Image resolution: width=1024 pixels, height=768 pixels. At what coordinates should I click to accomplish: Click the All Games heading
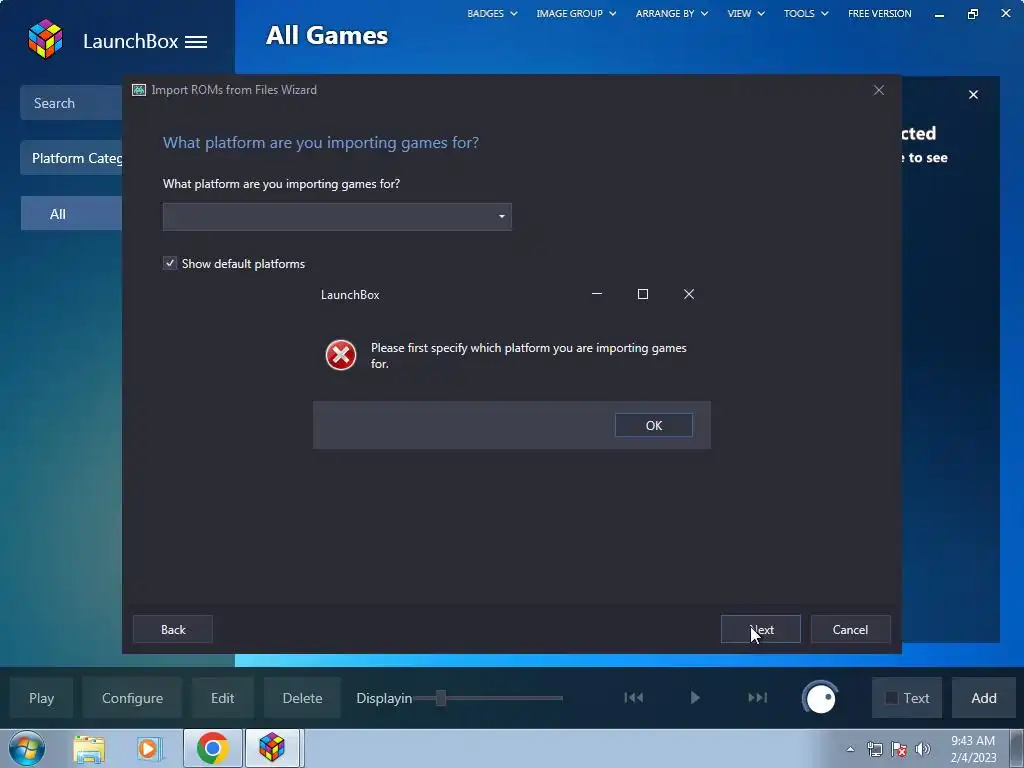tap(327, 35)
